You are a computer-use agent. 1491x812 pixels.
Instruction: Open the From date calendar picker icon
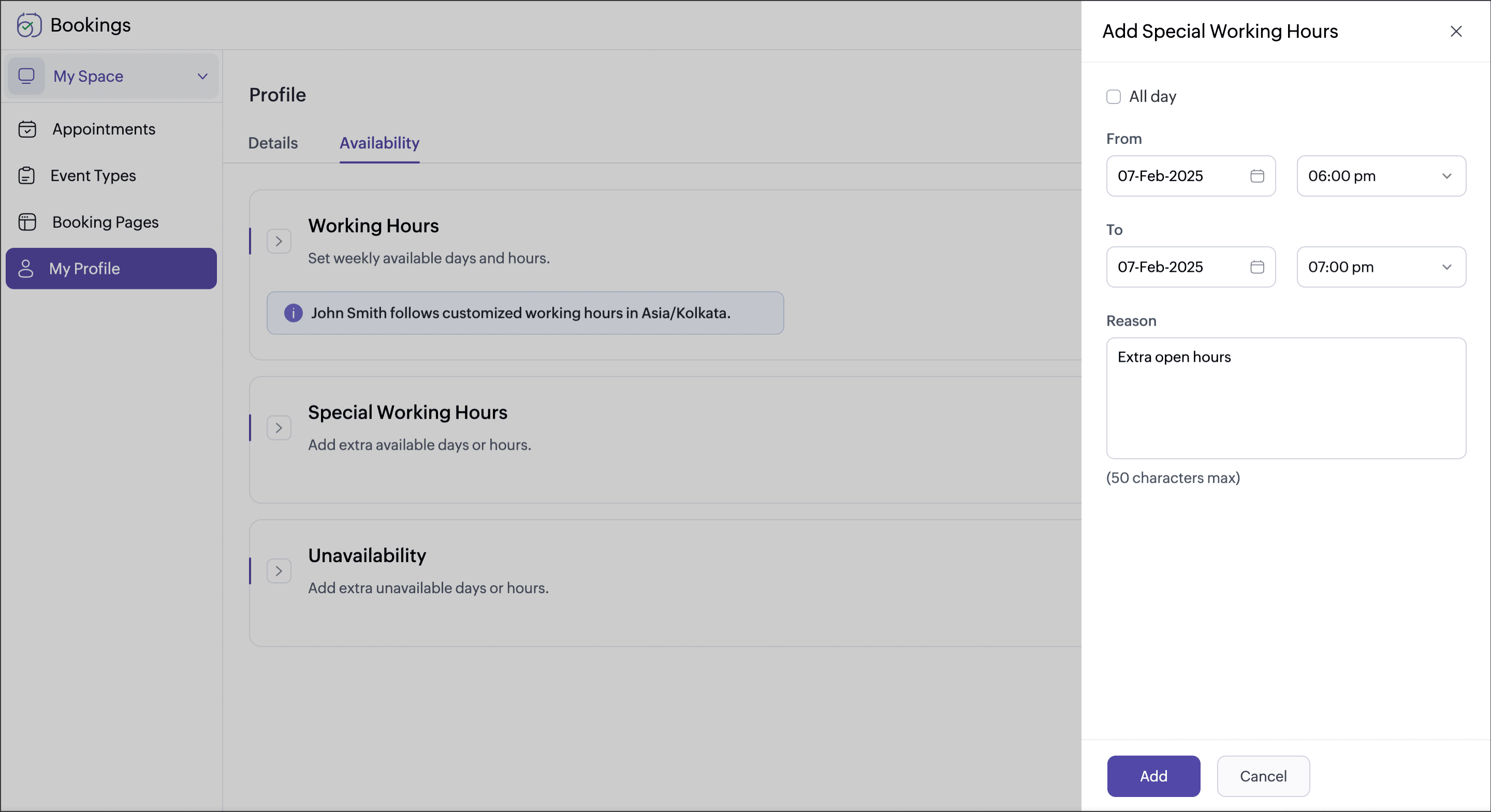(1256, 176)
